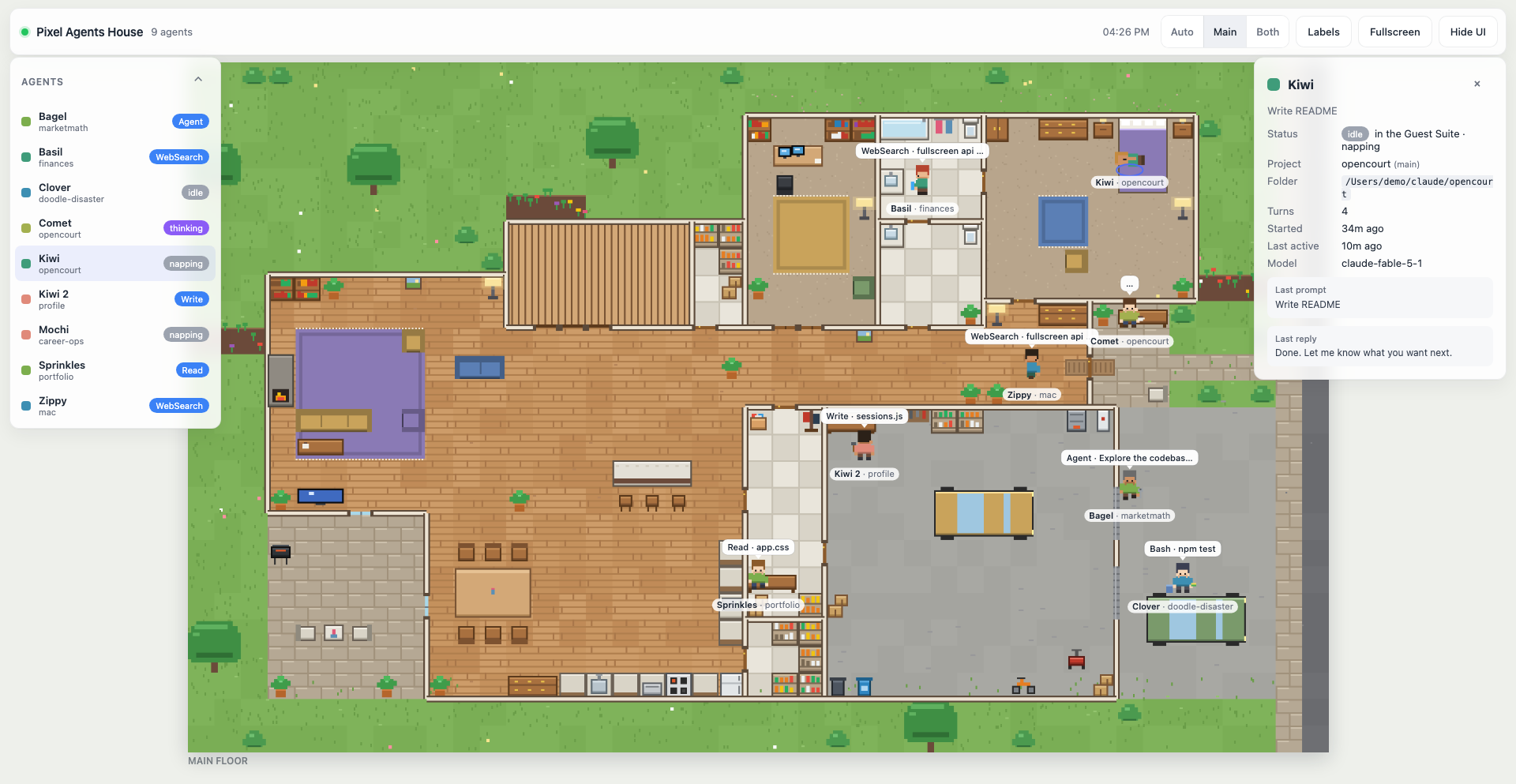Click the Hide UI button

[1467, 32]
